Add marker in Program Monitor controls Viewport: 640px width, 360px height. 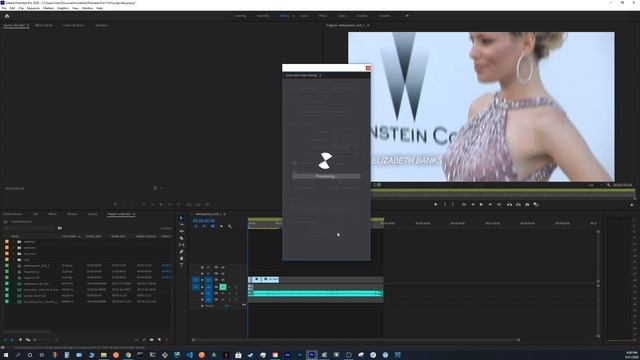click(436, 204)
